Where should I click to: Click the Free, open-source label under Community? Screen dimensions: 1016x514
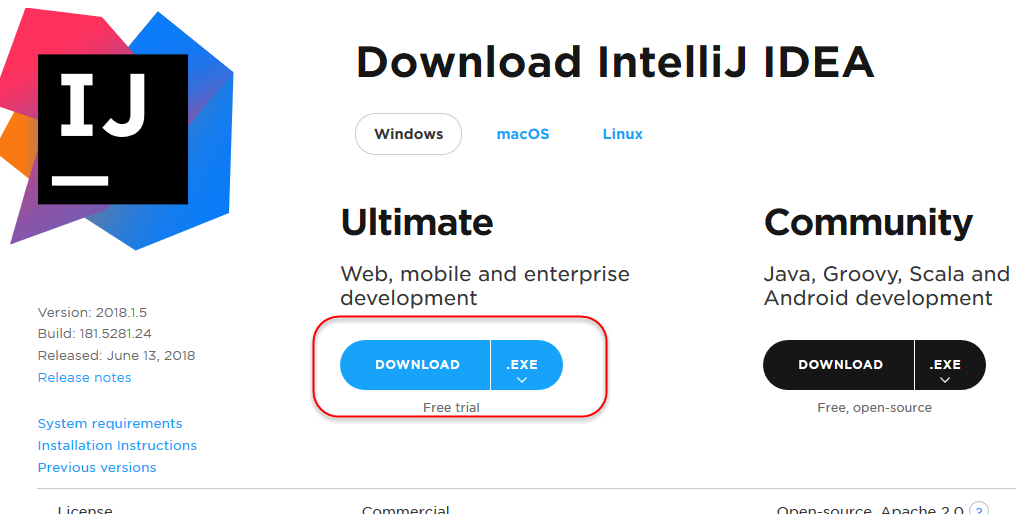pos(875,408)
